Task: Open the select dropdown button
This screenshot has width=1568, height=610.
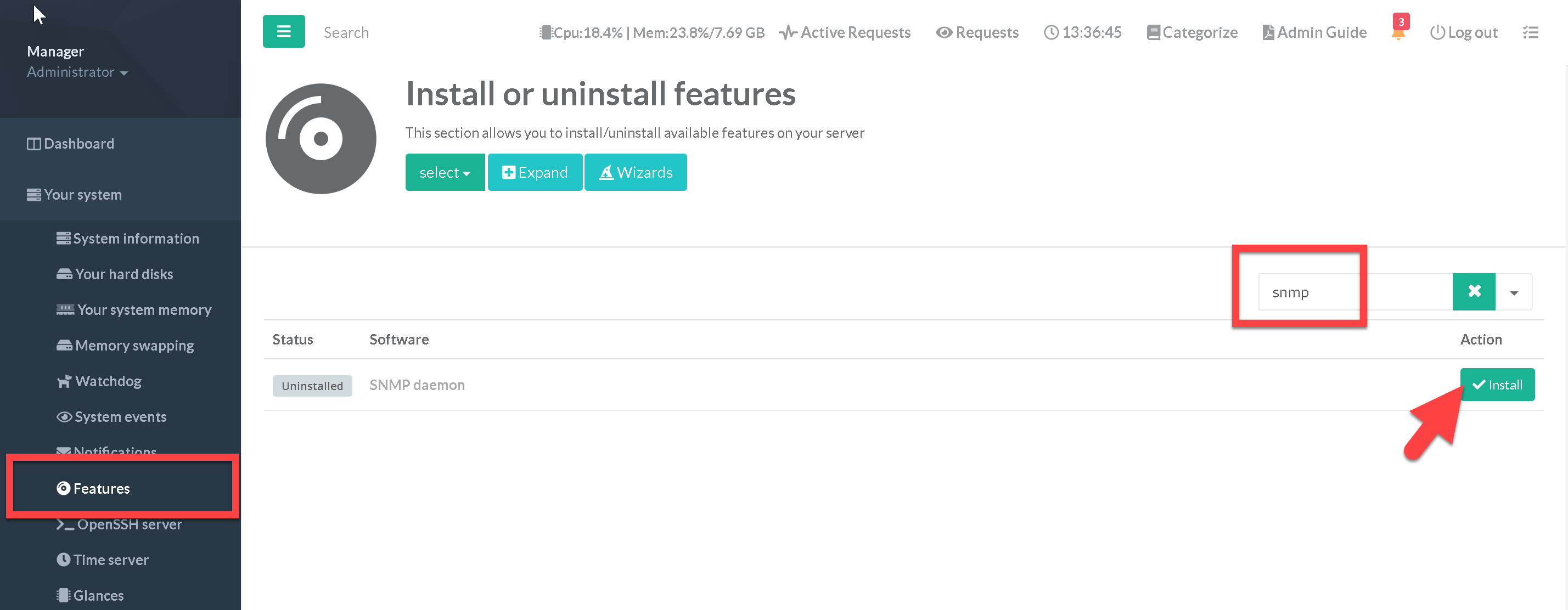Action: pyautogui.click(x=445, y=172)
